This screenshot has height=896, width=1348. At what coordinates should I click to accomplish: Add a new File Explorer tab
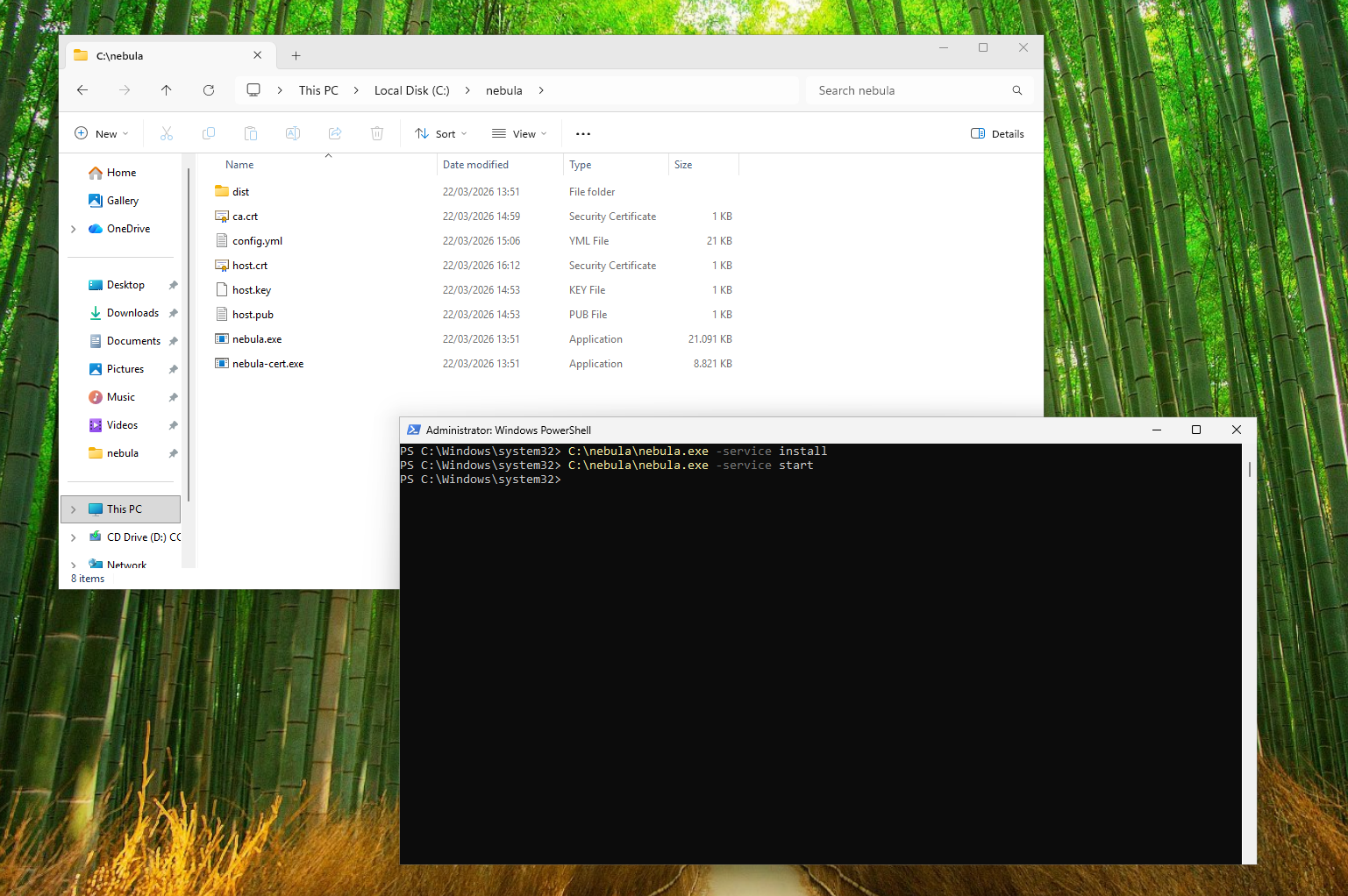296,56
